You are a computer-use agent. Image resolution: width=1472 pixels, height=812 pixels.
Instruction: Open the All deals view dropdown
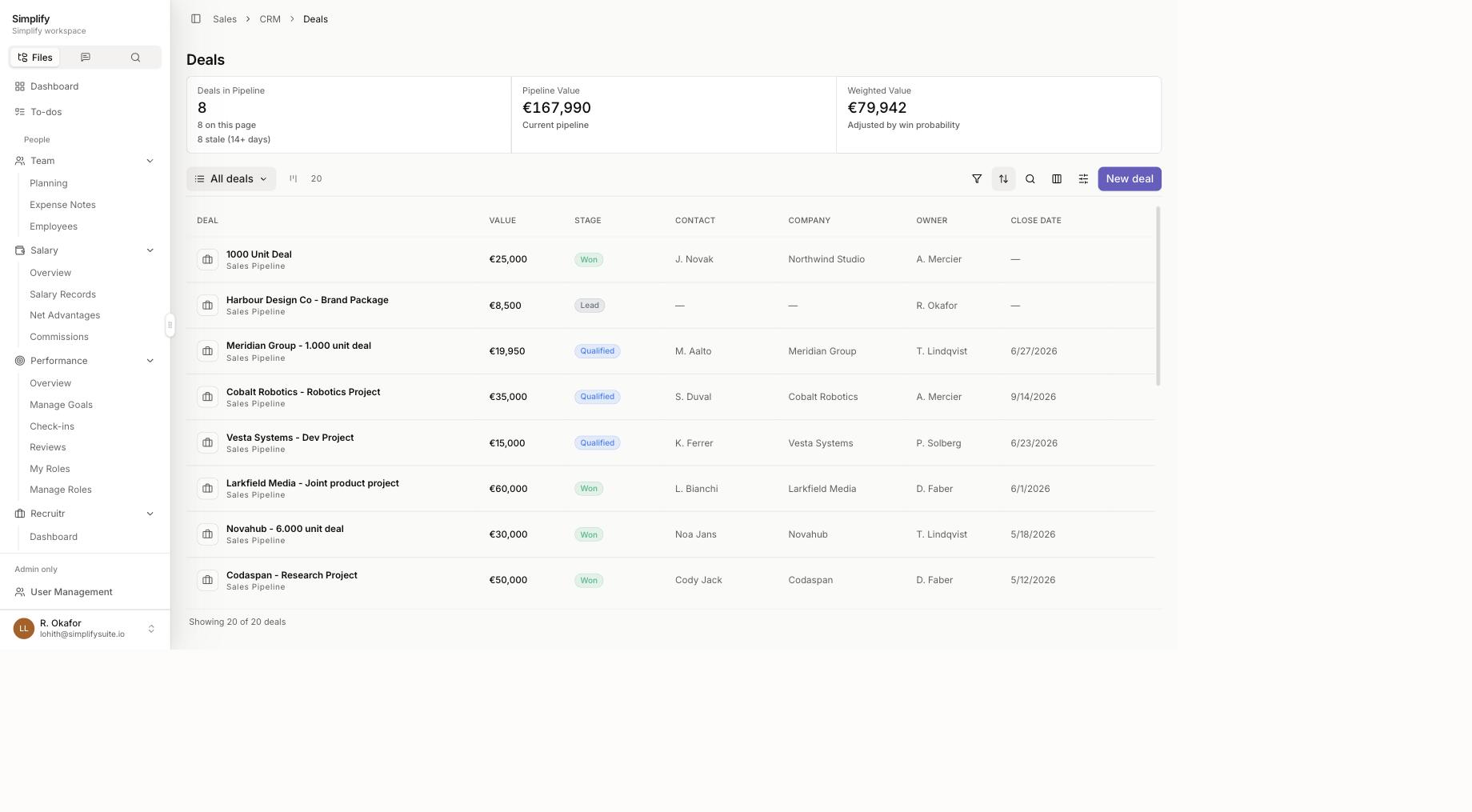[x=231, y=179]
